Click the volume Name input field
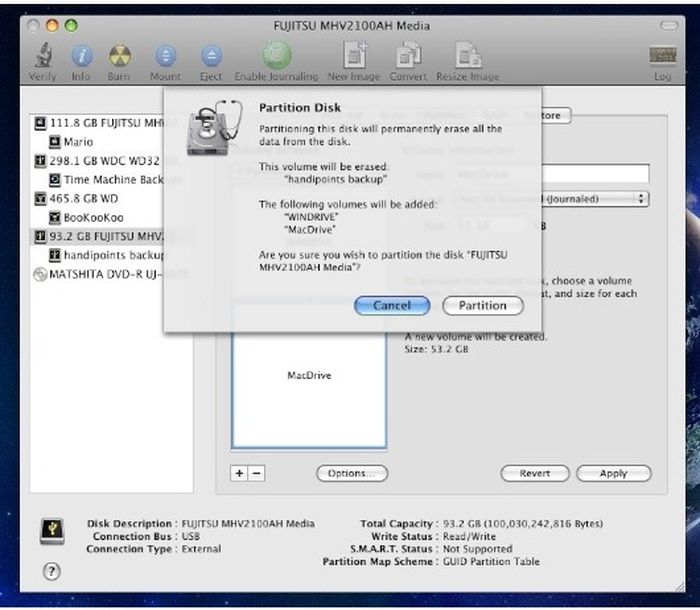700x610 pixels. 595,173
